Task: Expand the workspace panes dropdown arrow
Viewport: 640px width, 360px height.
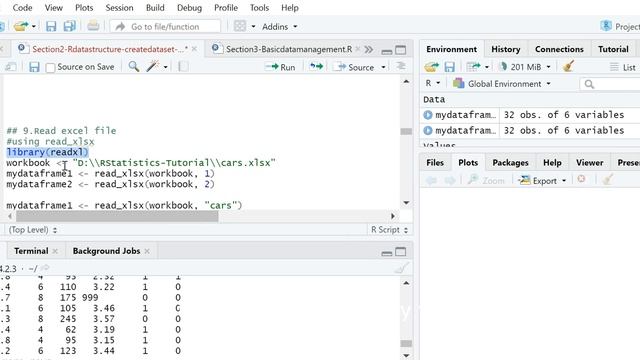Action: tap(253, 27)
